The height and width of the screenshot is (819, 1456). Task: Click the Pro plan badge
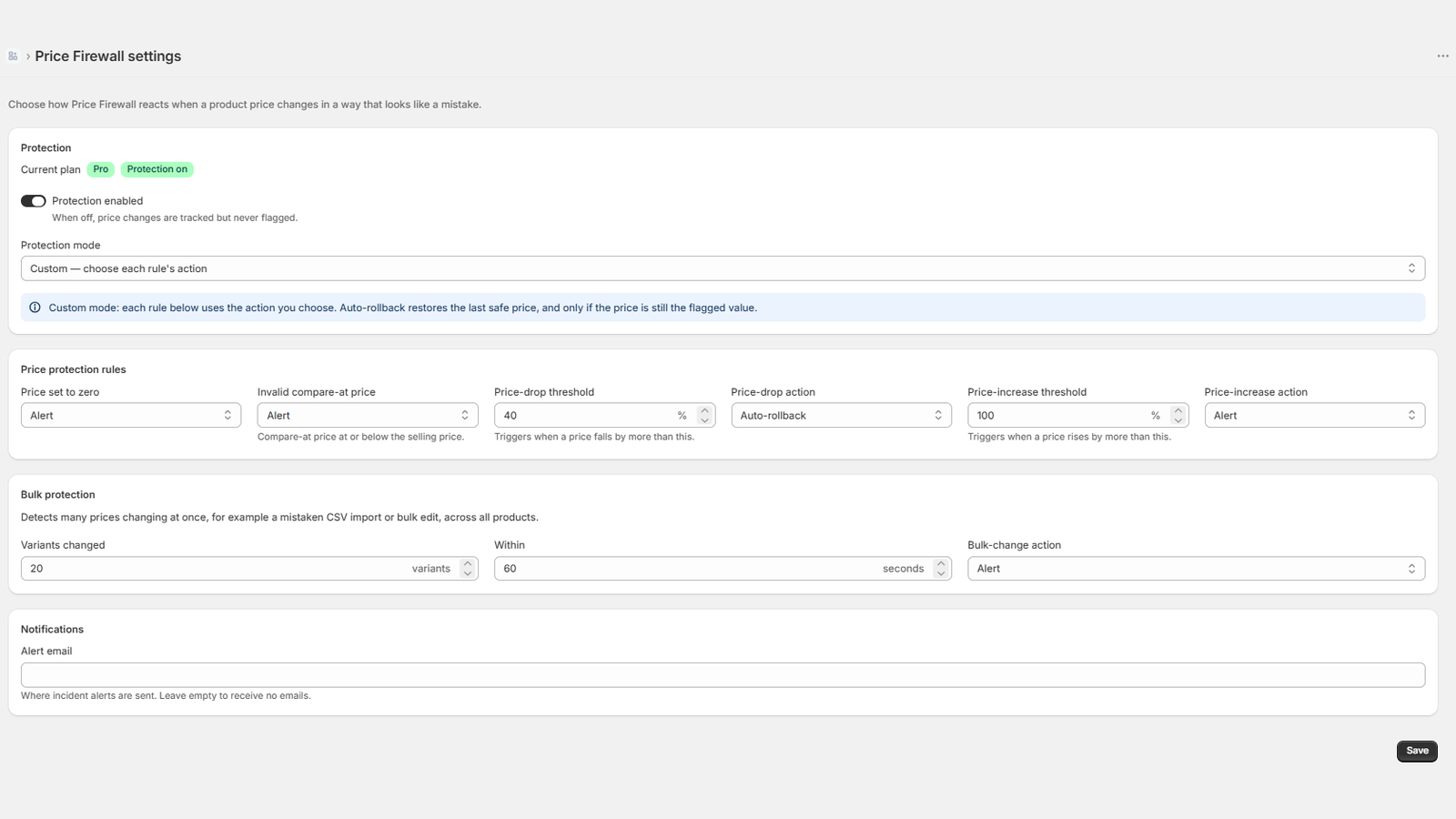tap(101, 169)
